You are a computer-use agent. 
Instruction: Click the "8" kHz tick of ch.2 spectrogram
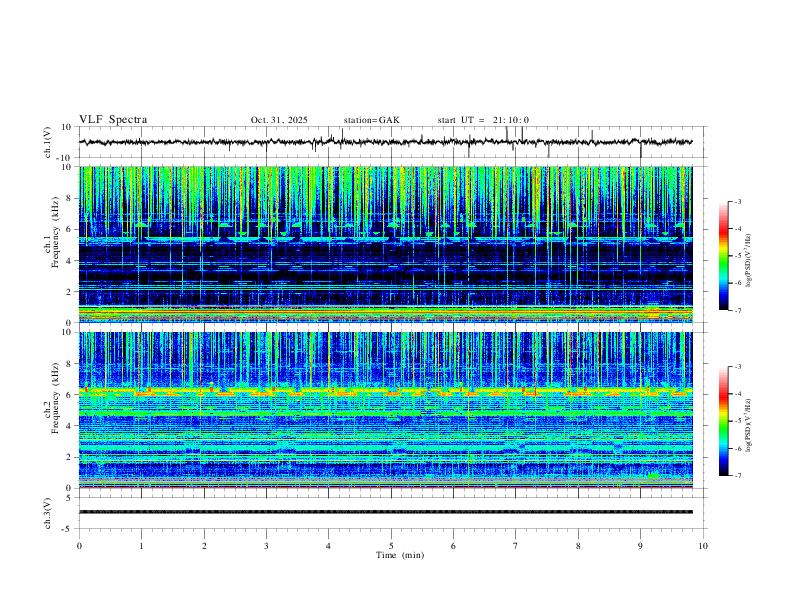70,364
